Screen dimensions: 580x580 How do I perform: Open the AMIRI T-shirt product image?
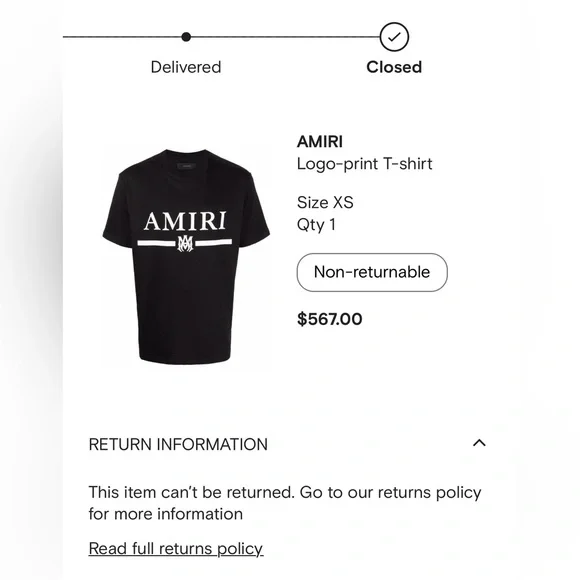[186, 256]
